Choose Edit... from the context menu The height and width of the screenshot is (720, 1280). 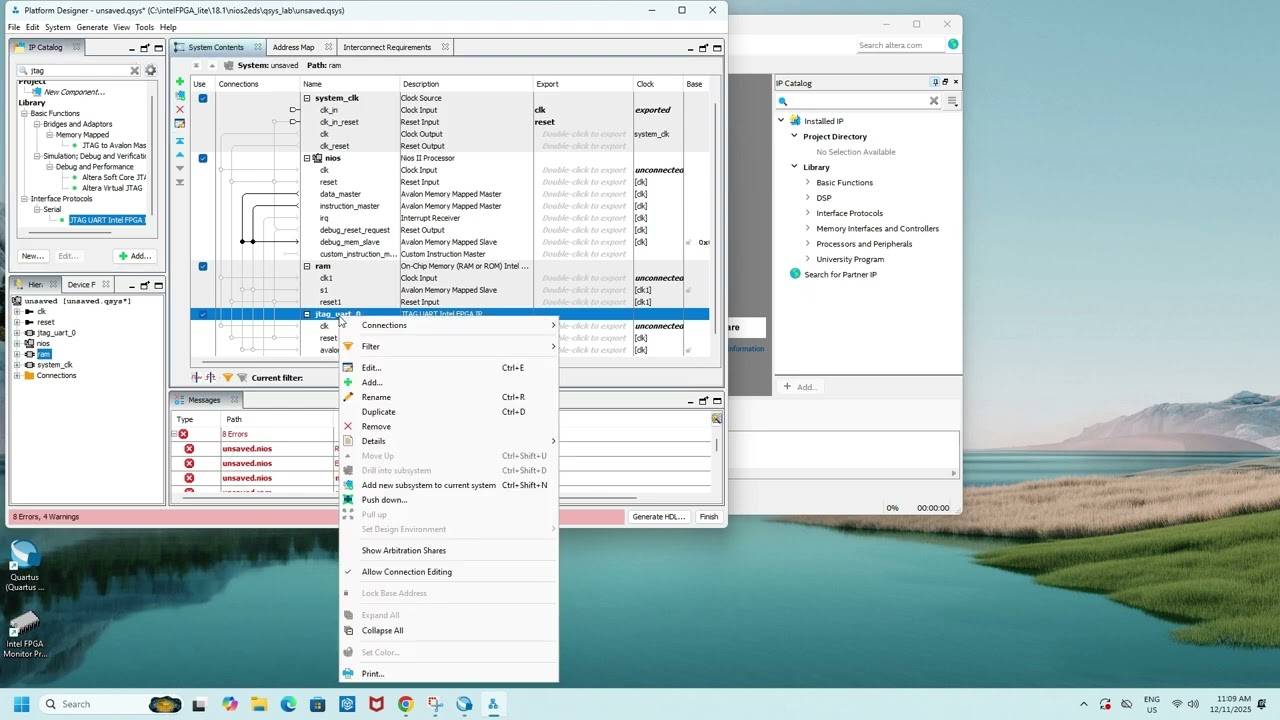[x=449, y=368]
